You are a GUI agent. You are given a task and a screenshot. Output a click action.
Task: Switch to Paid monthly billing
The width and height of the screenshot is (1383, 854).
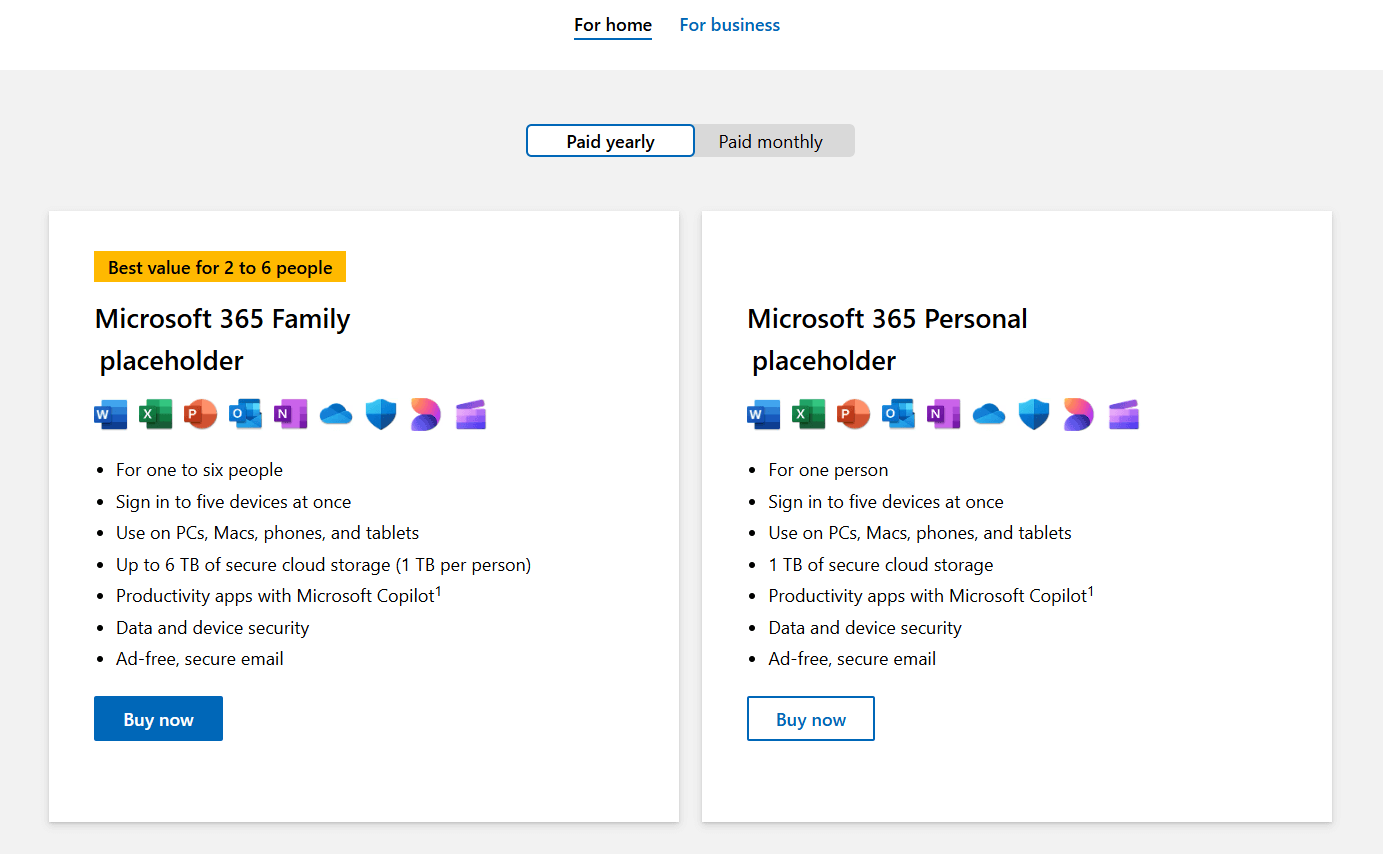tap(771, 141)
